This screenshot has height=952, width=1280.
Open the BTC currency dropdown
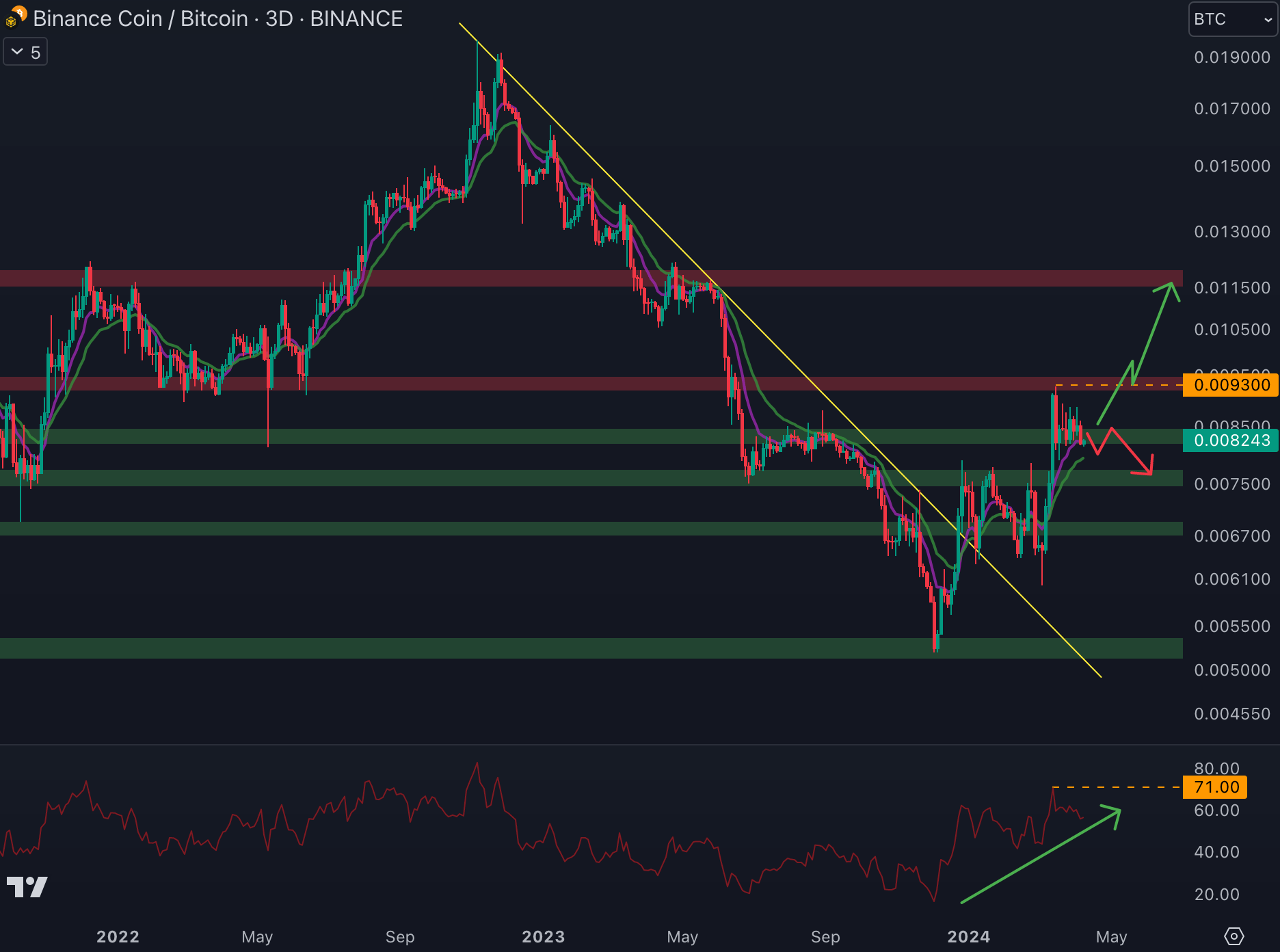click(1232, 19)
